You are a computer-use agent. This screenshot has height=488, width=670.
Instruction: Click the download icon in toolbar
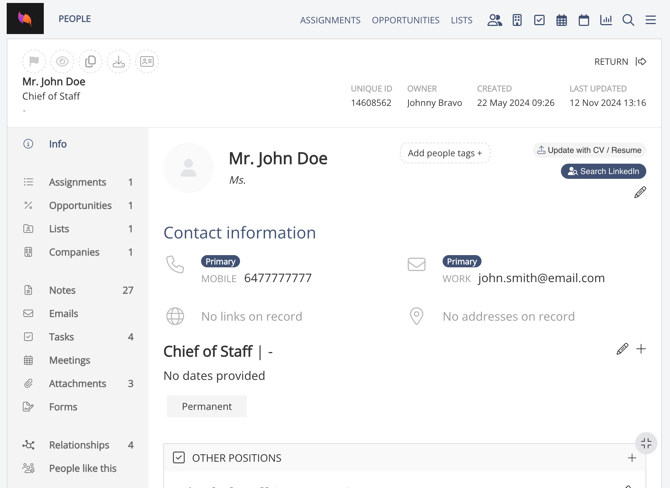coord(118,62)
